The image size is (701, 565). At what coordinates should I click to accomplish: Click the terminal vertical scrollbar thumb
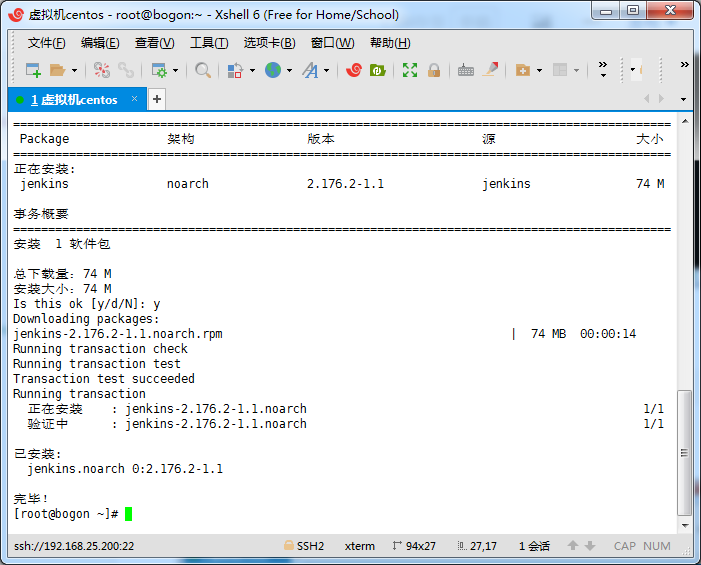click(684, 453)
